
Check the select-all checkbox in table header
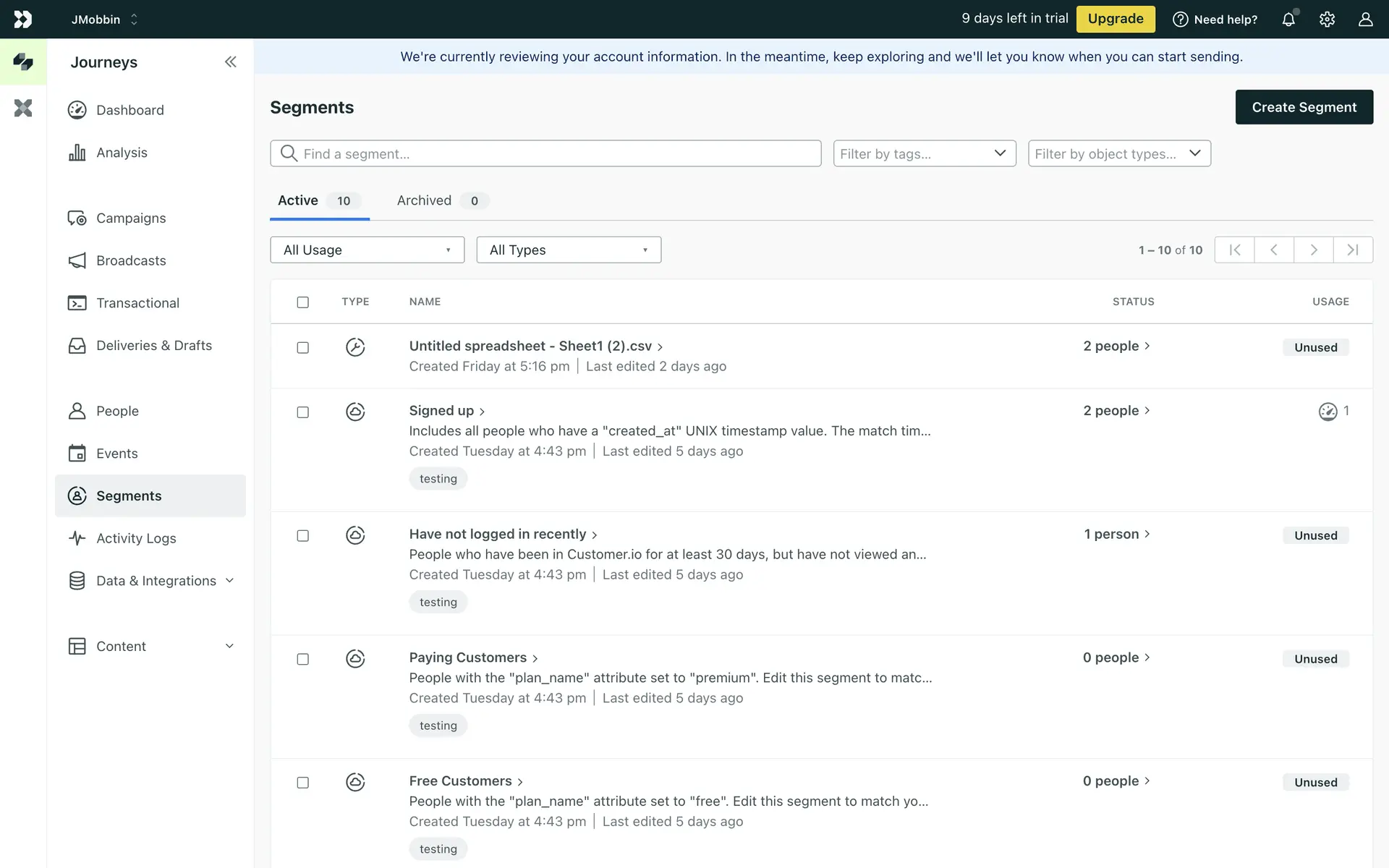303,302
